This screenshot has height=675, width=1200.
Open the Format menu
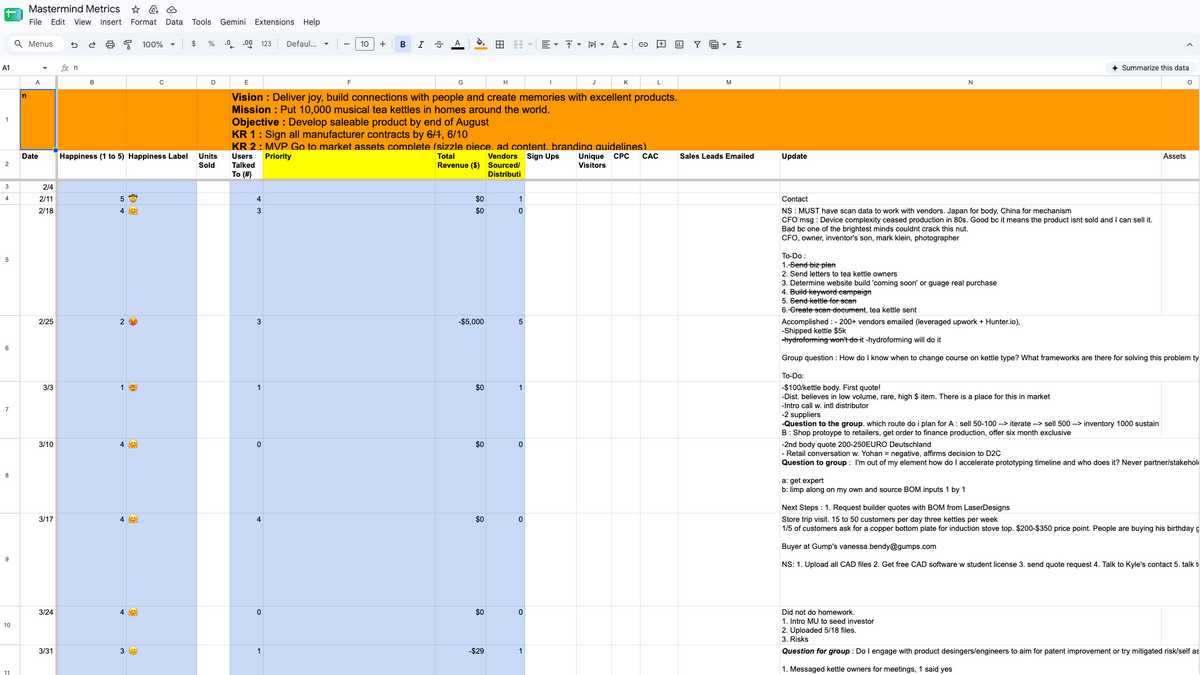coord(143,22)
